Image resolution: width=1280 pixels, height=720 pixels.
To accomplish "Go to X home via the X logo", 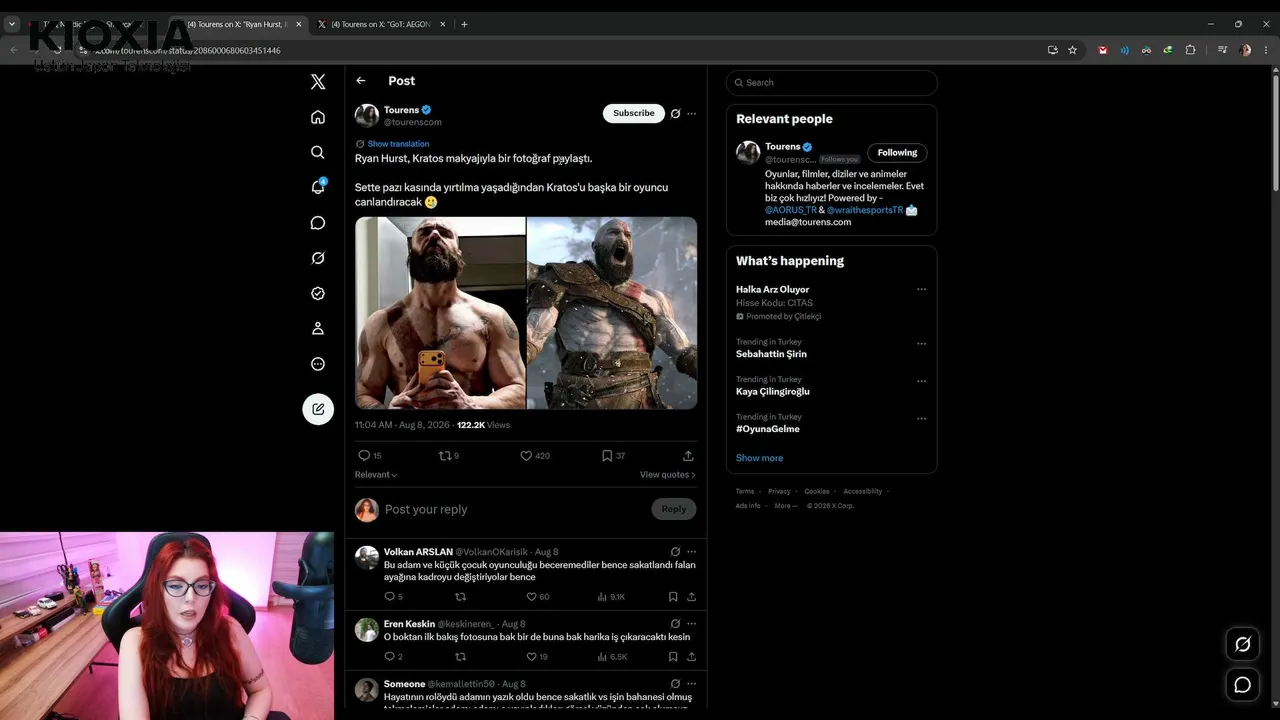I will point(318,82).
